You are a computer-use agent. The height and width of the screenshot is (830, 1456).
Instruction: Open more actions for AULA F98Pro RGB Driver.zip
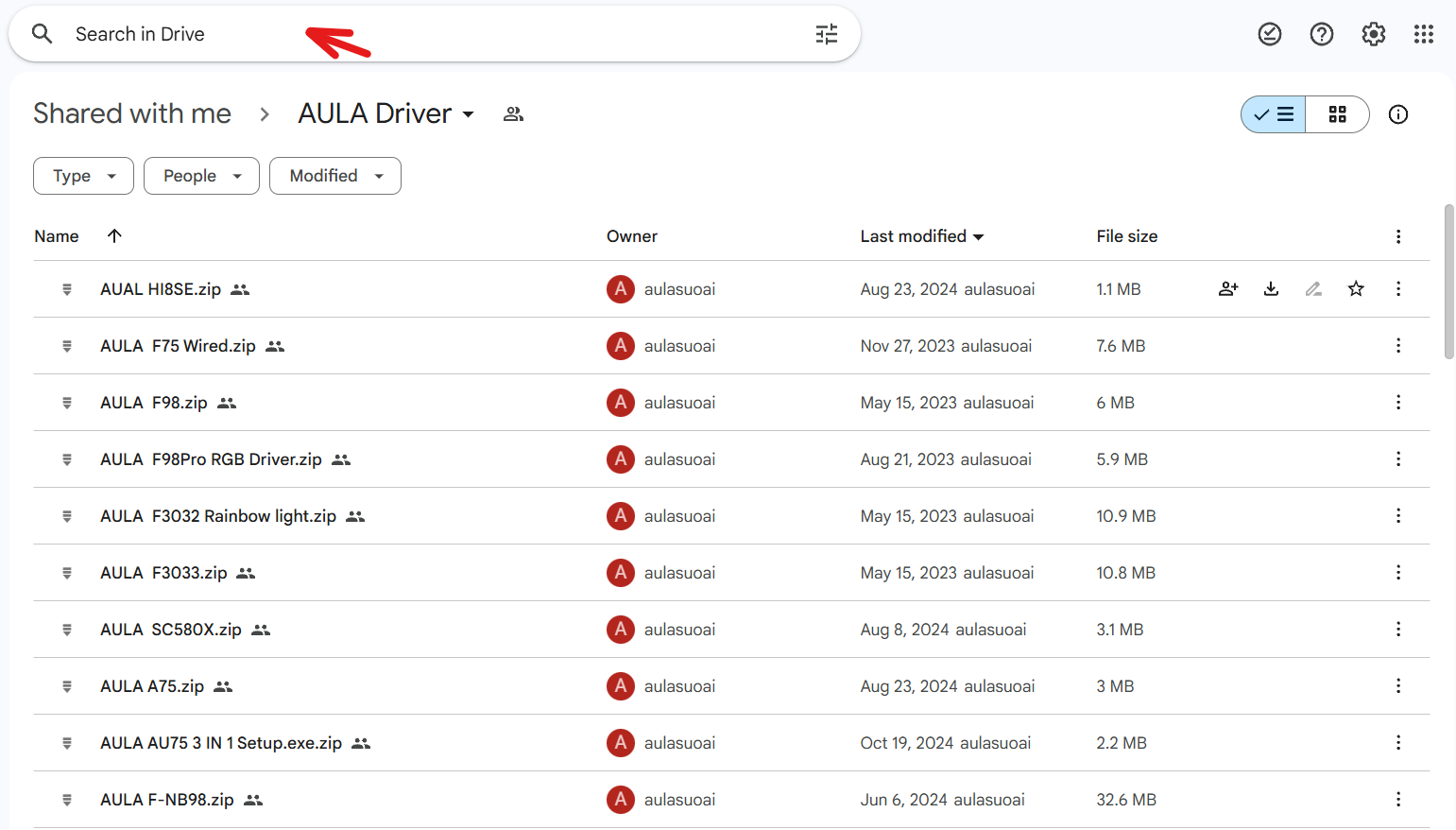1398,459
